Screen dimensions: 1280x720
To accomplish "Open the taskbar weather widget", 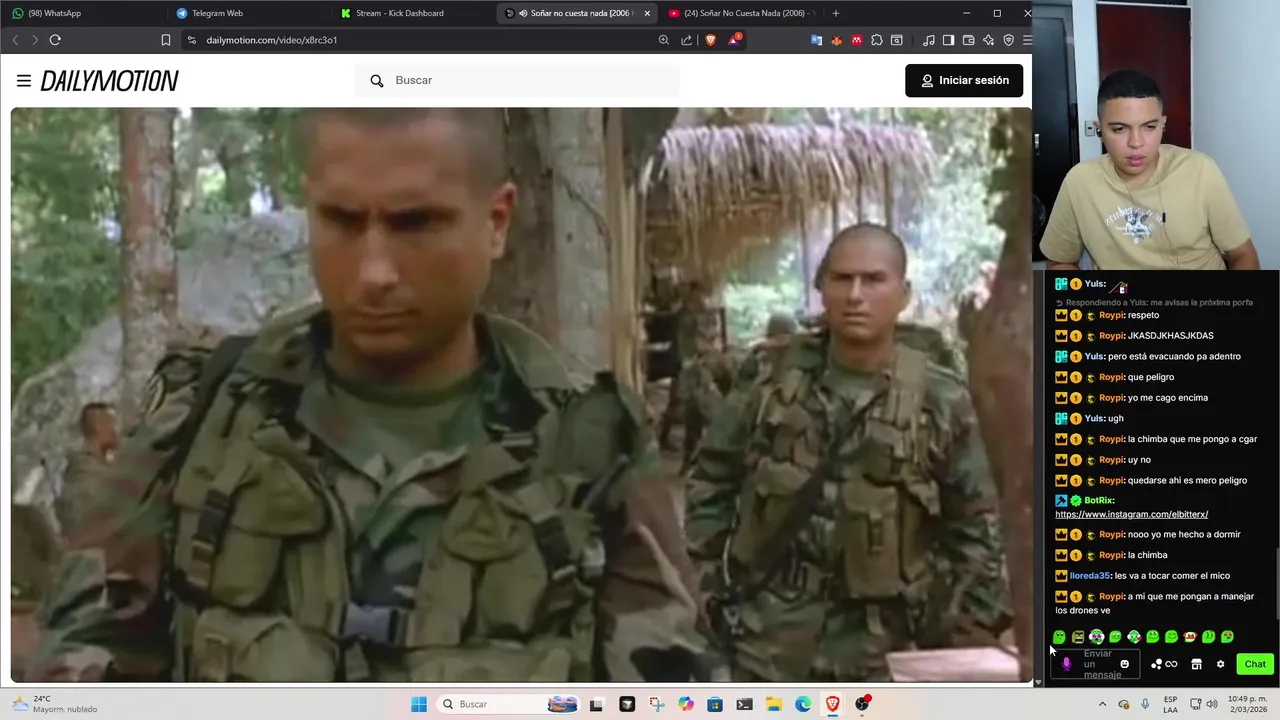I will [x=55, y=704].
